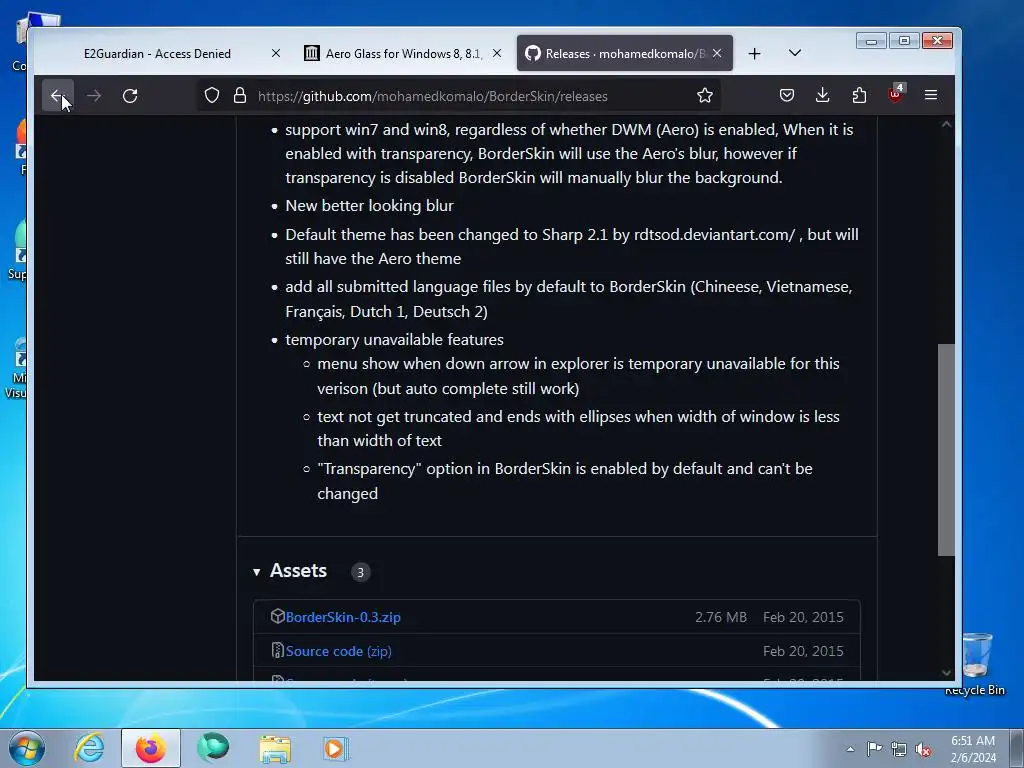This screenshot has width=1024, height=768.
Task: Switch to E2Guardian - Access Denied tab
Action: (157, 54)
